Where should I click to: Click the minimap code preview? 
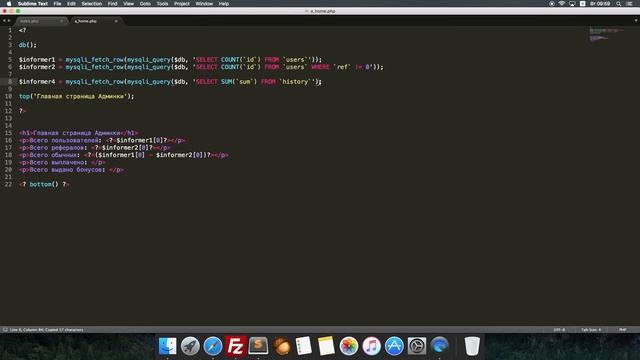(x=606, y=34)
